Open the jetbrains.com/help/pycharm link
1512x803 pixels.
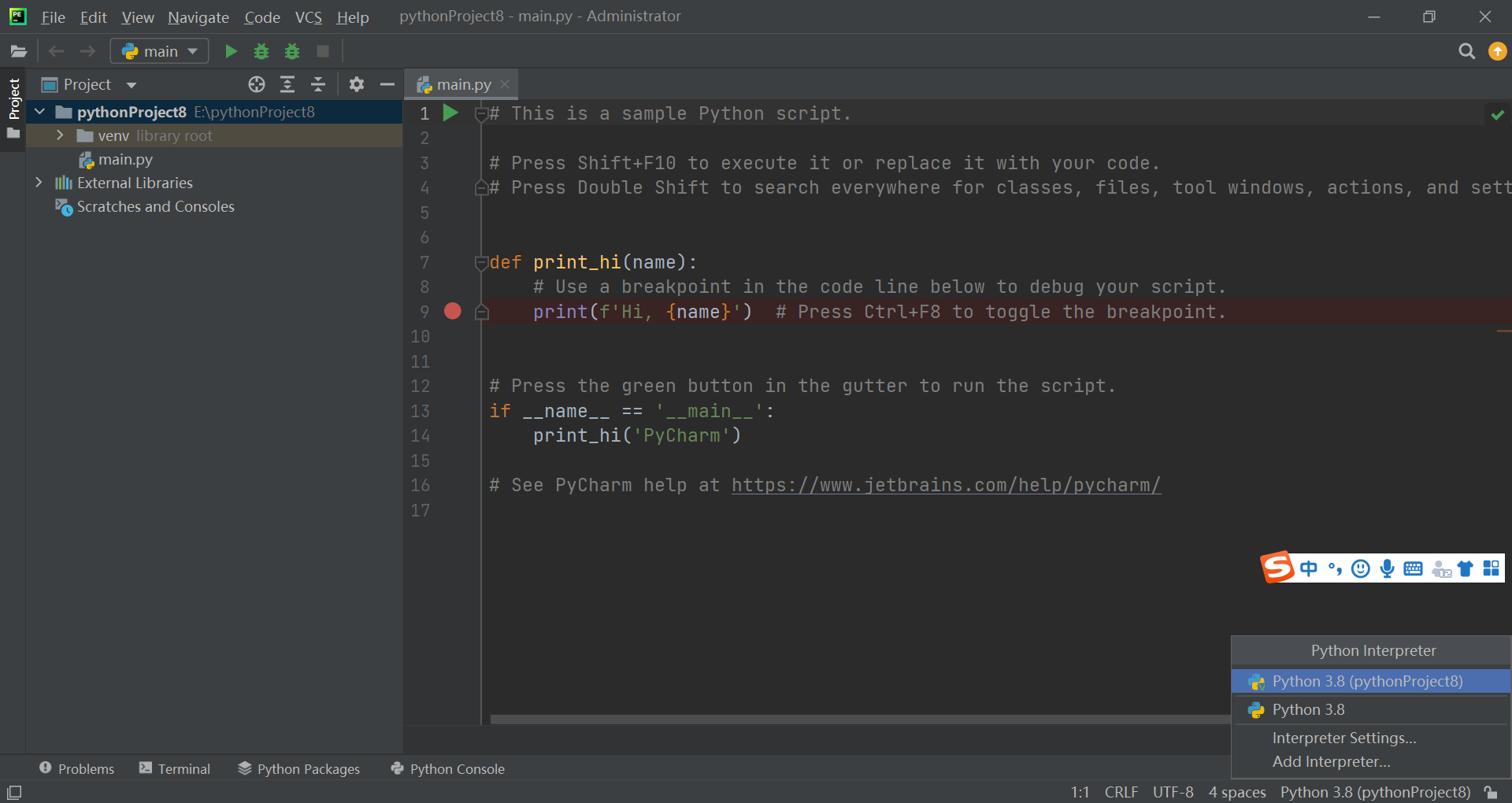click(946, 486)
